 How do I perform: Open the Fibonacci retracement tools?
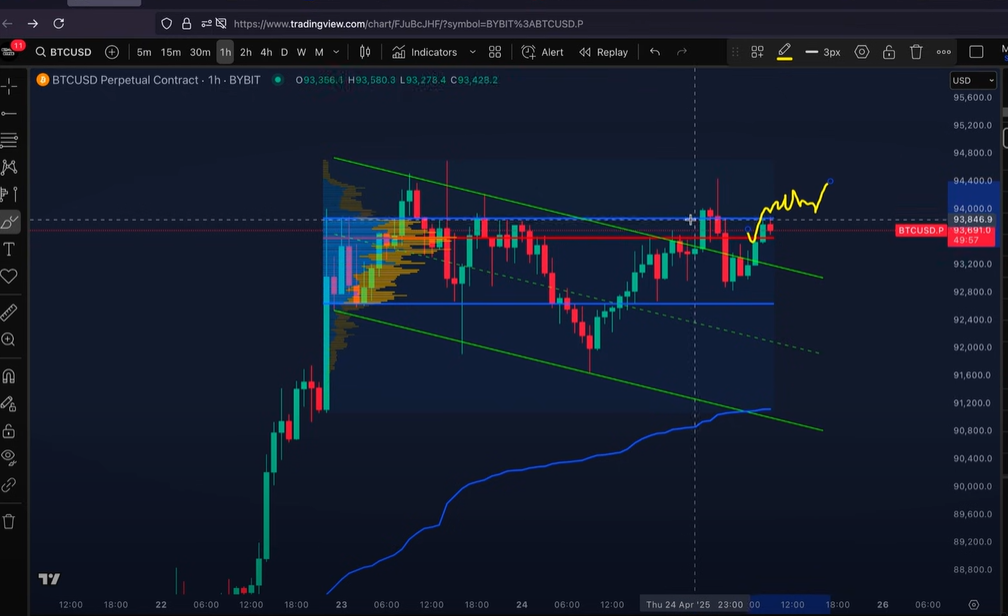tap(9, 140)
